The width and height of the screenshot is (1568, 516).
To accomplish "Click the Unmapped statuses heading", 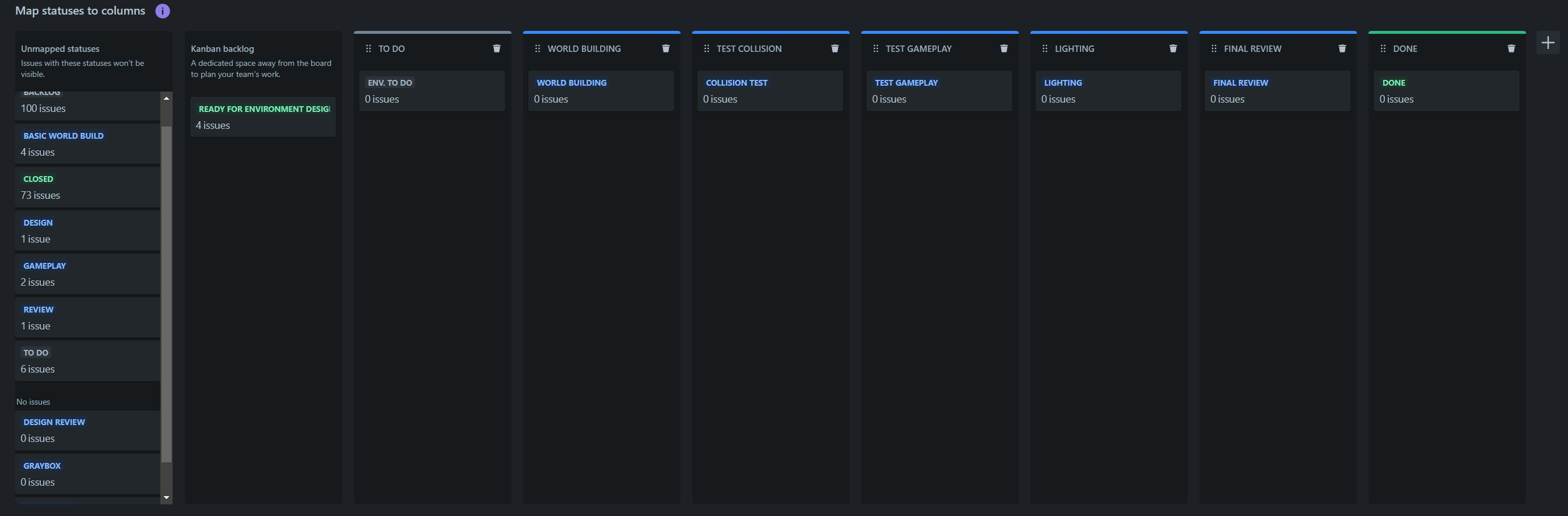I will tap(60, 48).
